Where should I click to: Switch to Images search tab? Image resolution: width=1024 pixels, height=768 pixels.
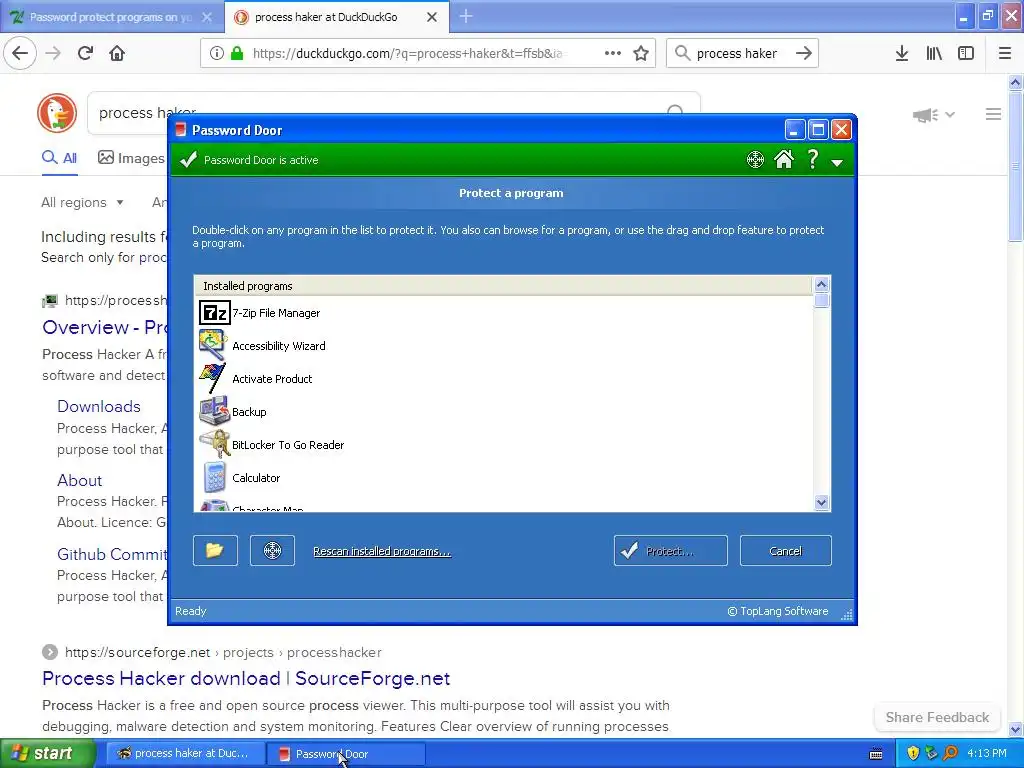click(x=131, y=158)
